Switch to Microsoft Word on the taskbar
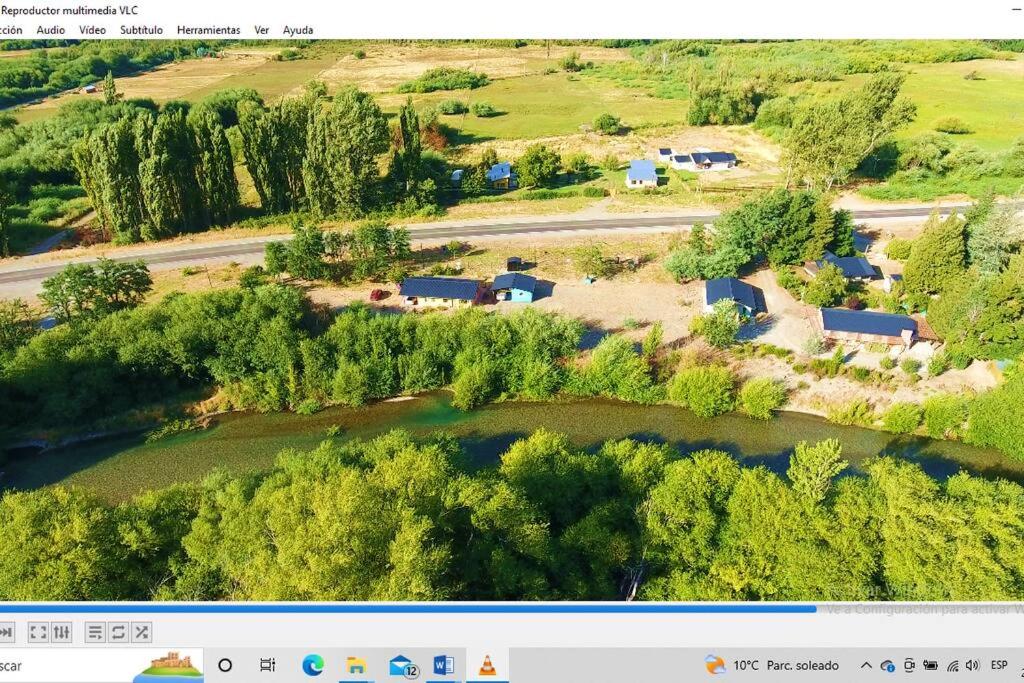This screenshot has height=683, width=1024. click(x=444, y=665)
